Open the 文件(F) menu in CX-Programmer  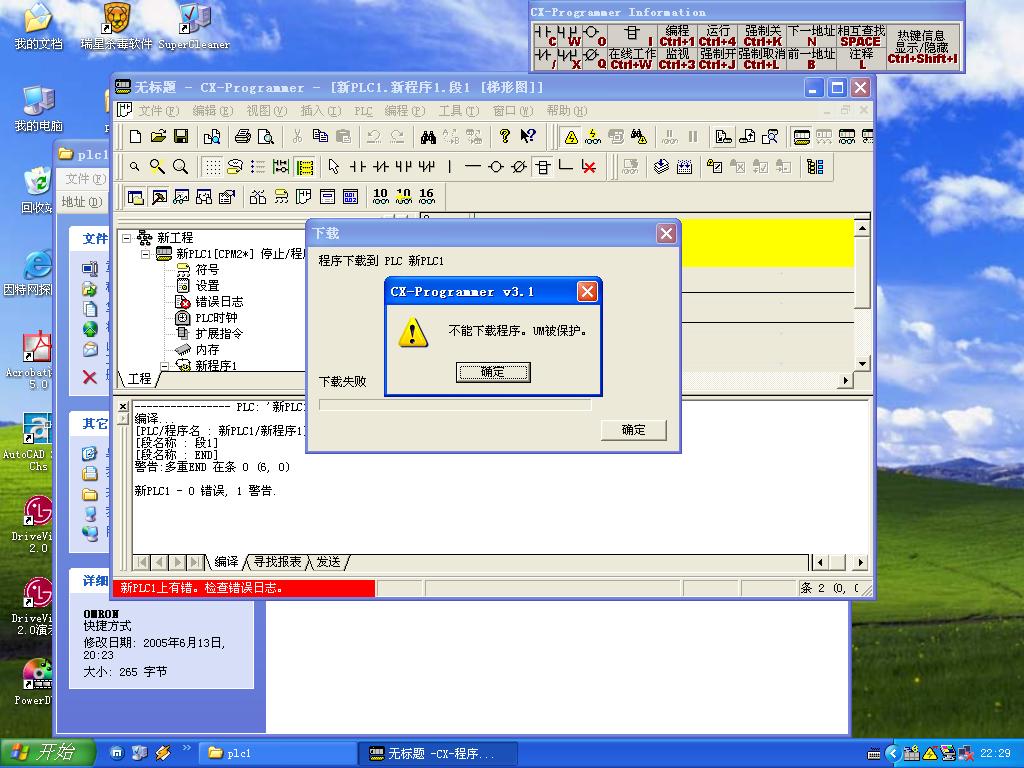[x=158, y=111]
